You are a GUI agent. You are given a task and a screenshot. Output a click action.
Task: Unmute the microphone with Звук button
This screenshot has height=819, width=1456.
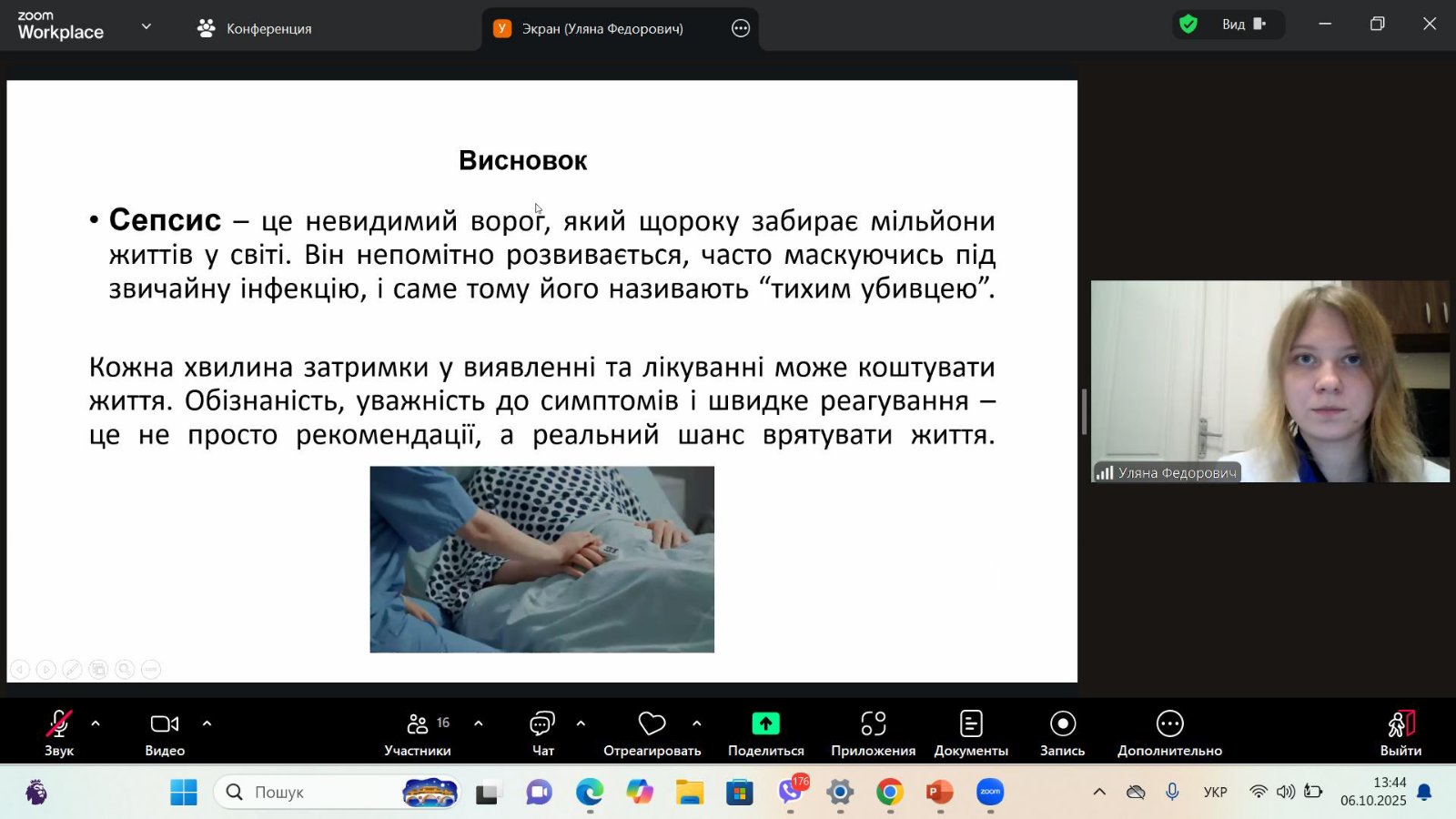tap(58, 732)
